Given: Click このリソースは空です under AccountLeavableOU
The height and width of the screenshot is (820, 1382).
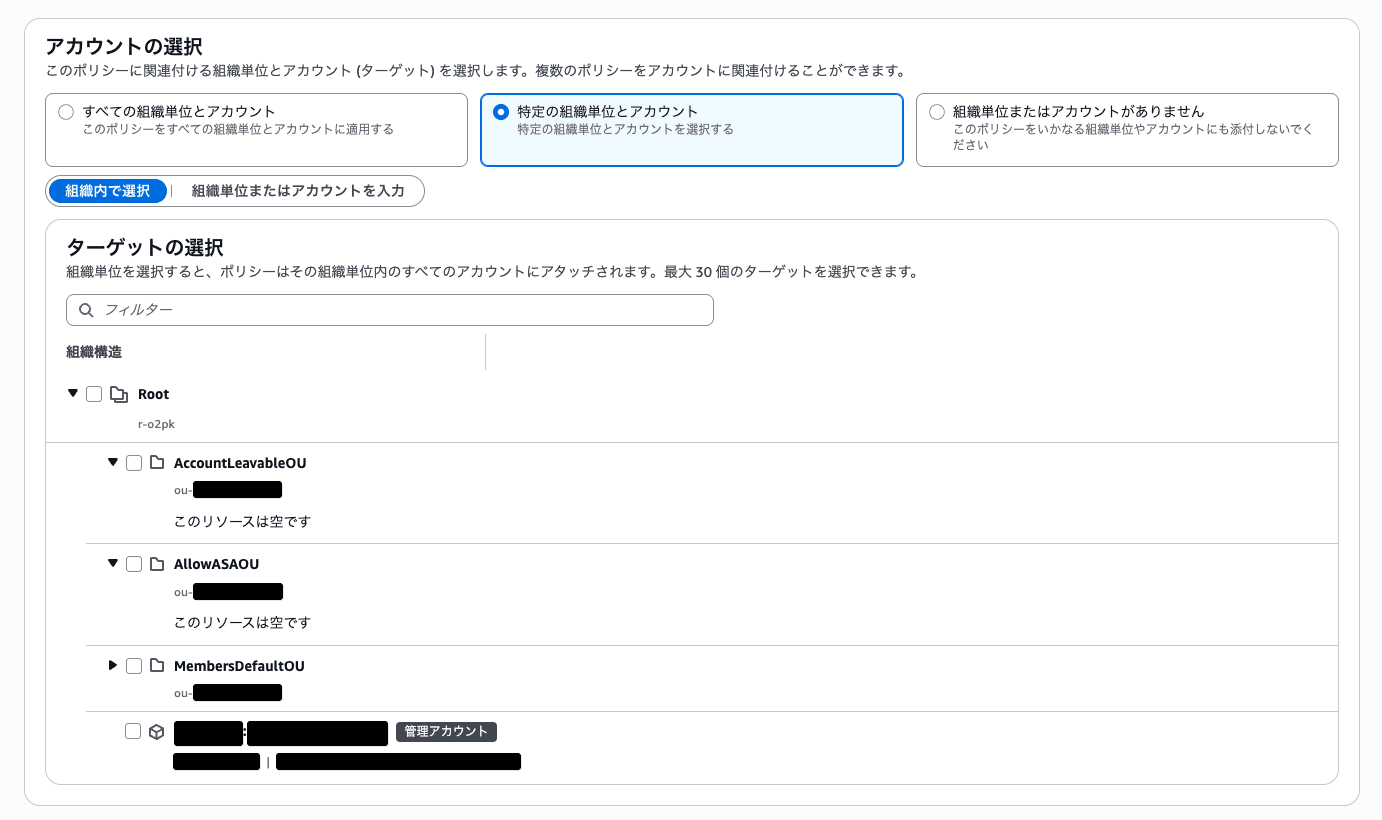Looking at the screenshot, I should click(x=243, y=522).
